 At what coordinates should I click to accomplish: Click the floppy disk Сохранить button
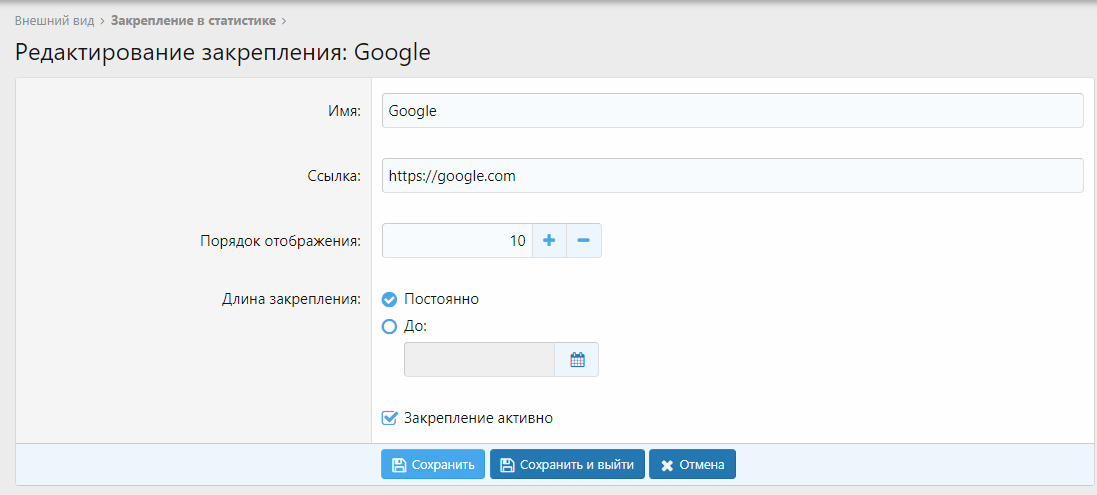[432, 465]
